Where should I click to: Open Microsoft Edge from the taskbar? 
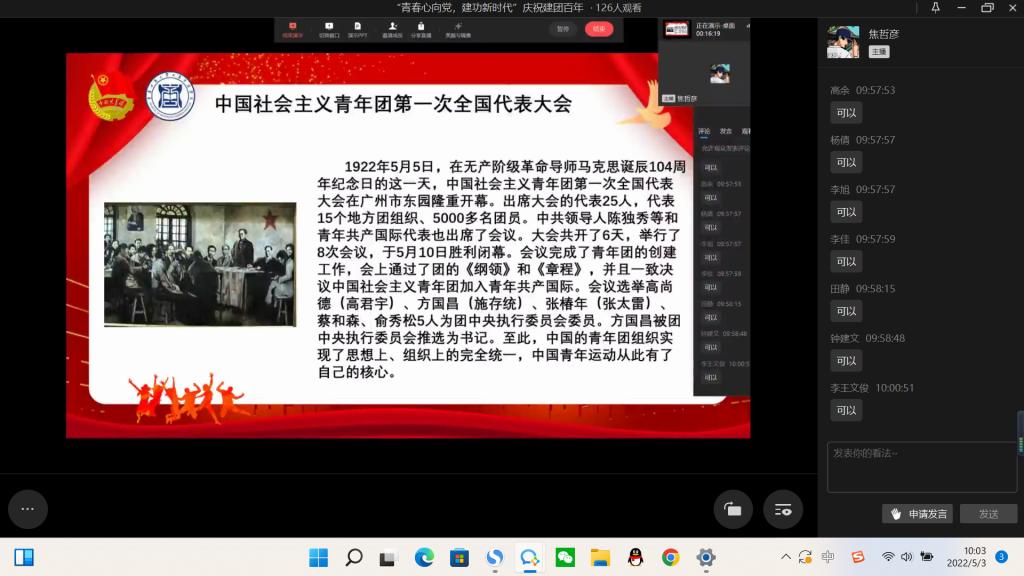point(424,557)
